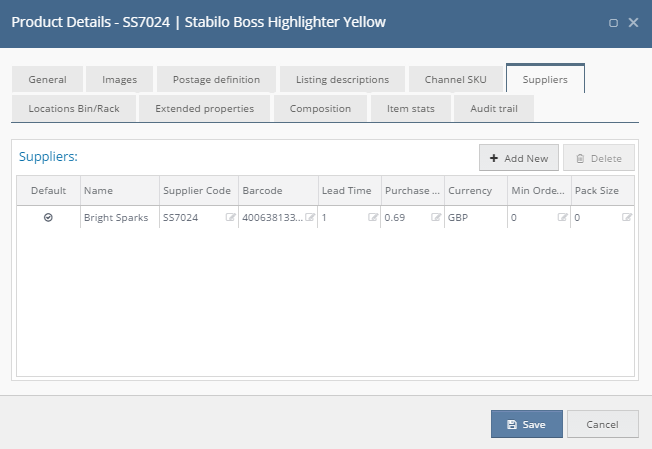The height and width of the screenshot is (449, 652).
Task: Click the Min Order column header
Action: coord(540,190)
